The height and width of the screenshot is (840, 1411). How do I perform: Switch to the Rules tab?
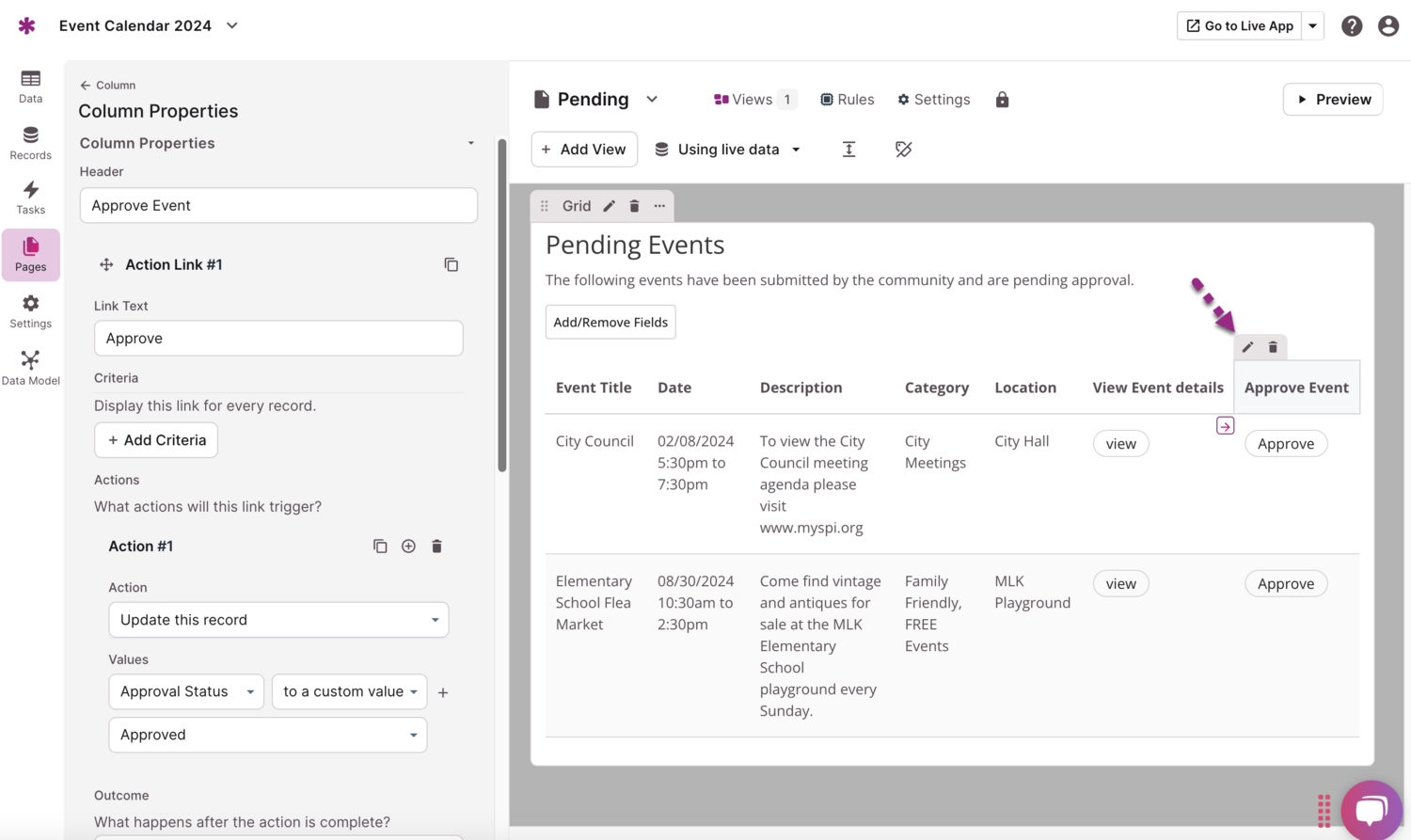click(x=847, y=100)
